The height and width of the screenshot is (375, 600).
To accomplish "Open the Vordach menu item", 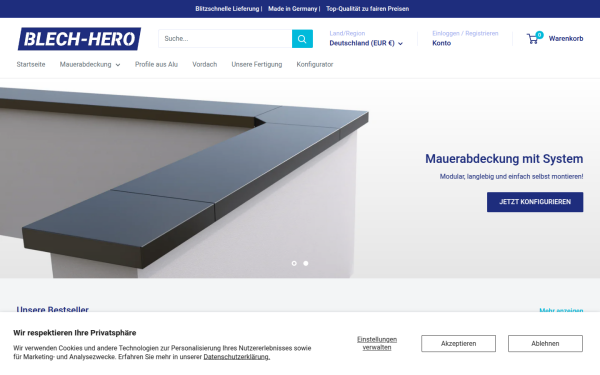I will click(204, 64).
